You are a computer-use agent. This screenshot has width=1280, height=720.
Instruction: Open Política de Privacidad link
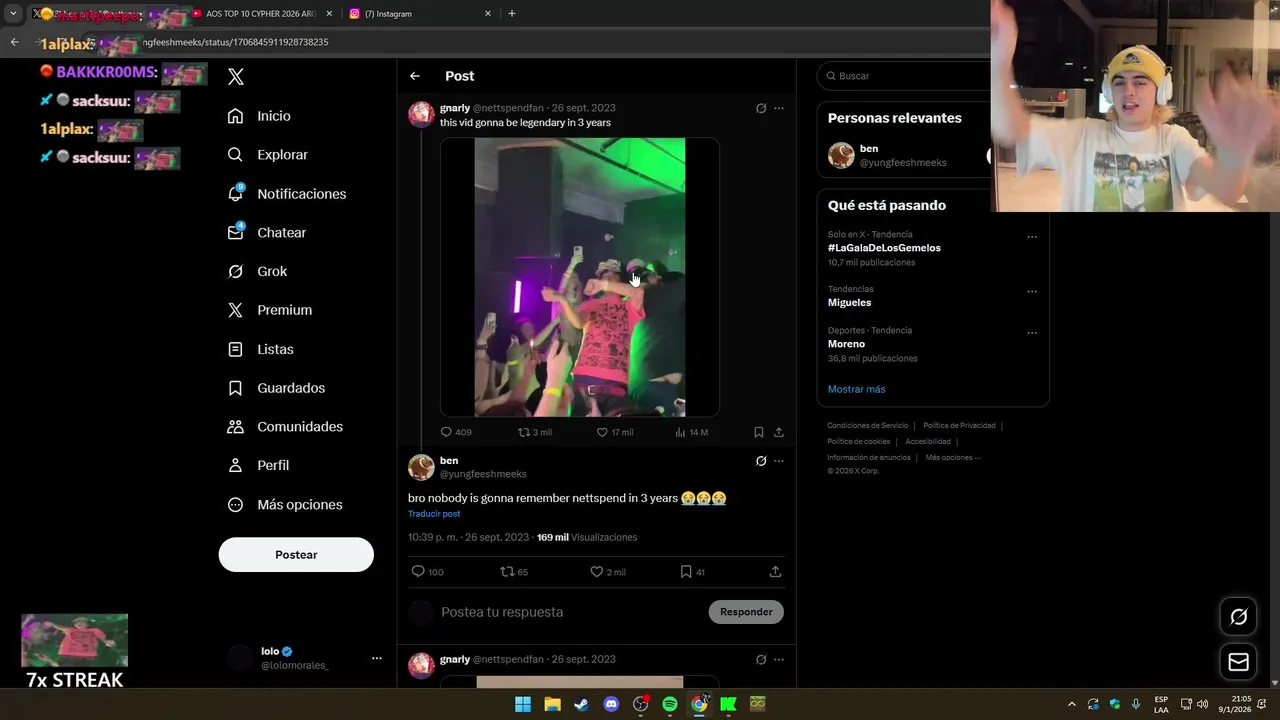coord(959,426)
